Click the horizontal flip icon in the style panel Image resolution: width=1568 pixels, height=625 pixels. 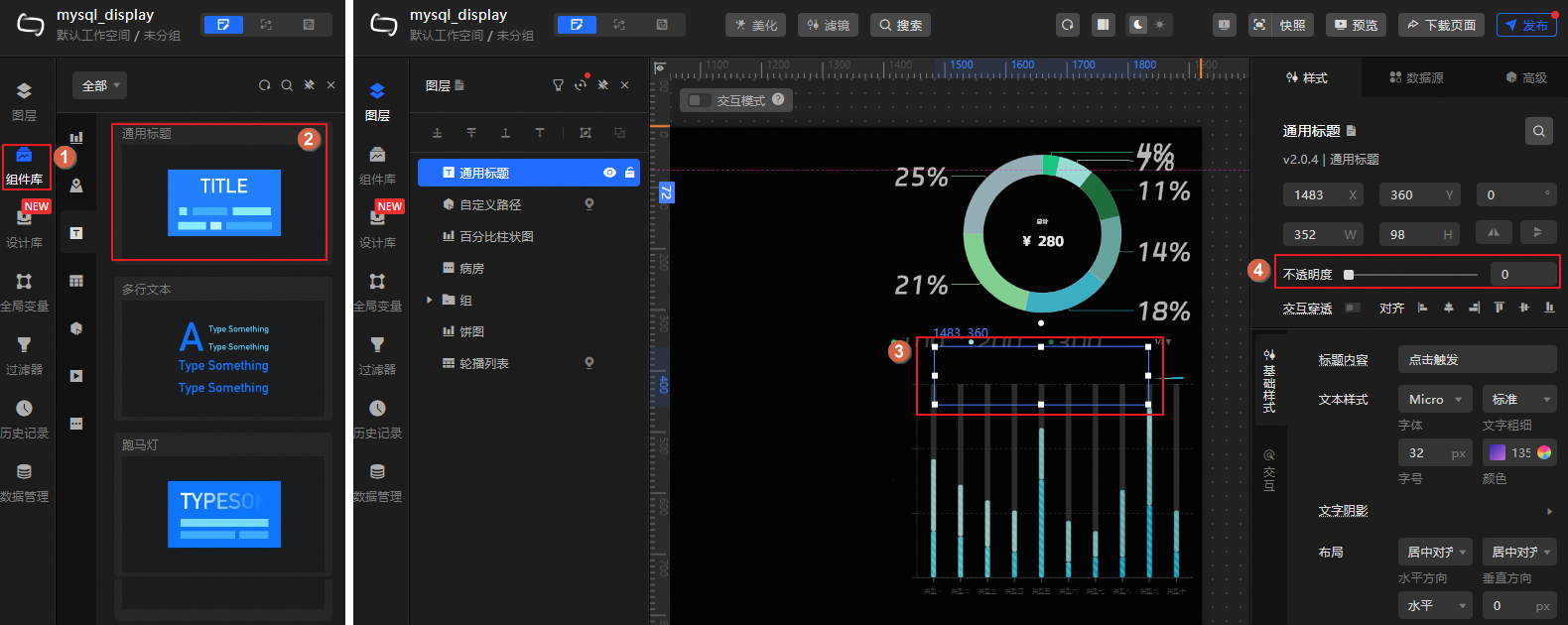point(1494,233)
